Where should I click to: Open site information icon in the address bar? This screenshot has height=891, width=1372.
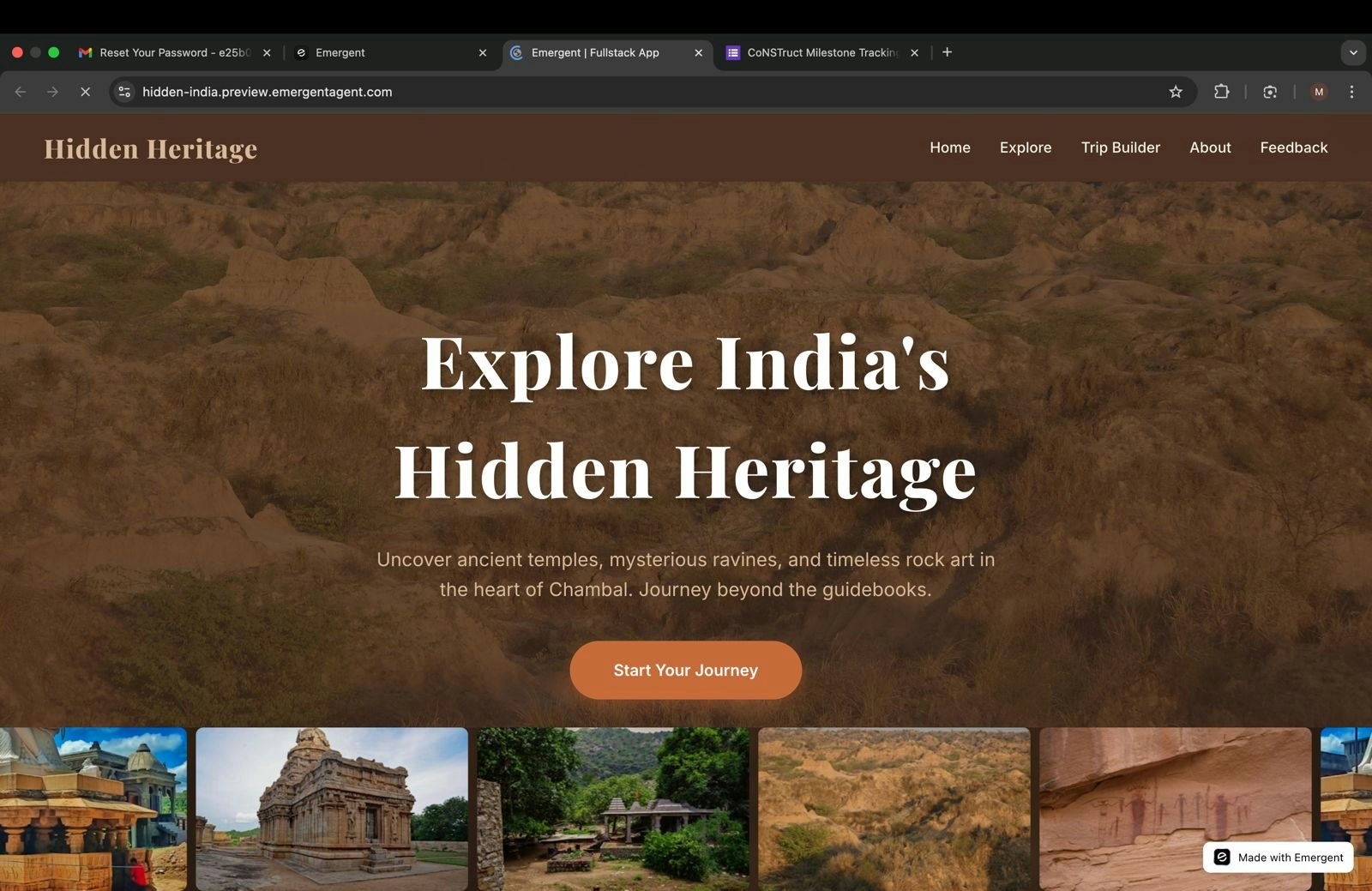tap(124, 92)
